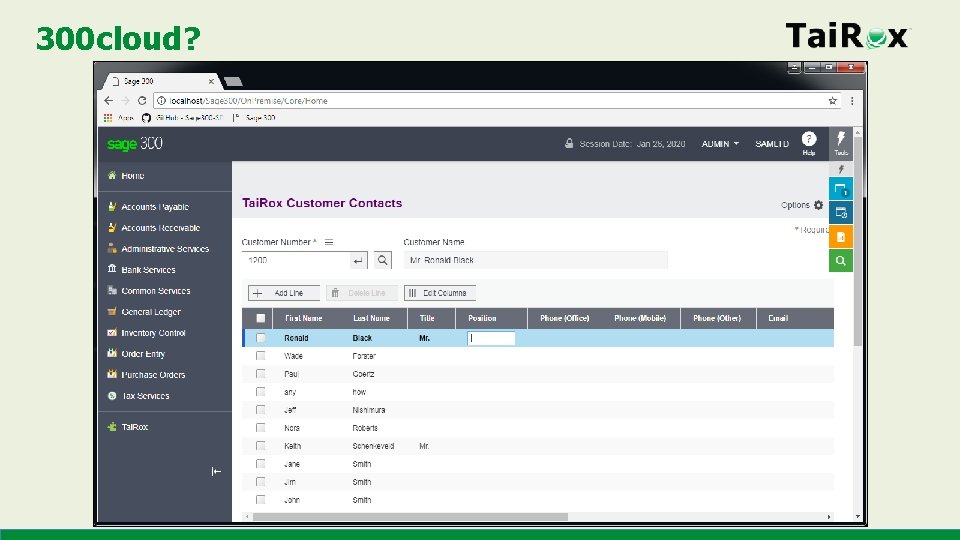The height and width of the screenshot is (540, 960).
Task: Click the dark blue screen icon in side strip
Action: click(841, 212)
